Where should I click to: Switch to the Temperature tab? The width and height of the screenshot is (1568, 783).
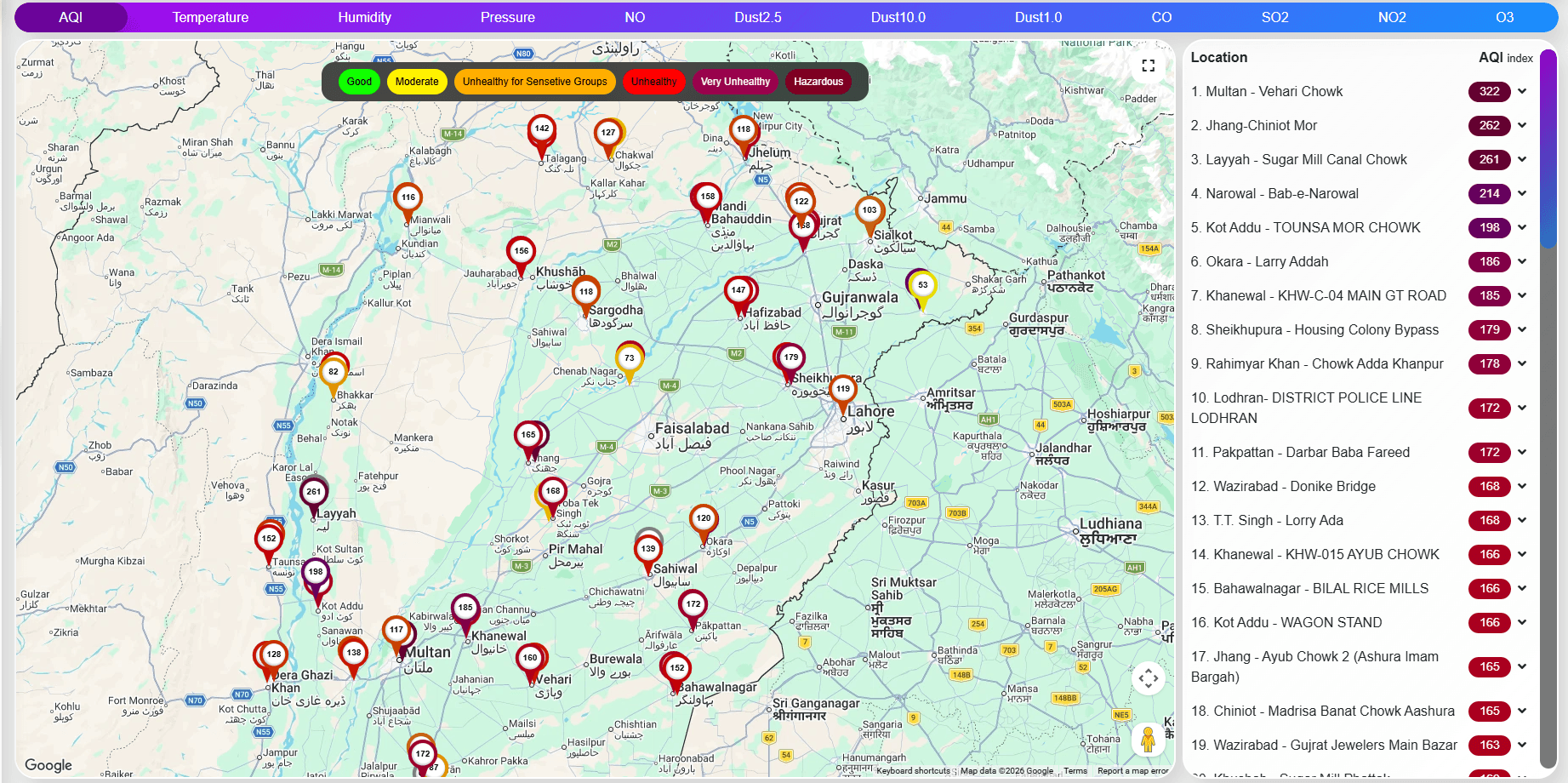210,17
